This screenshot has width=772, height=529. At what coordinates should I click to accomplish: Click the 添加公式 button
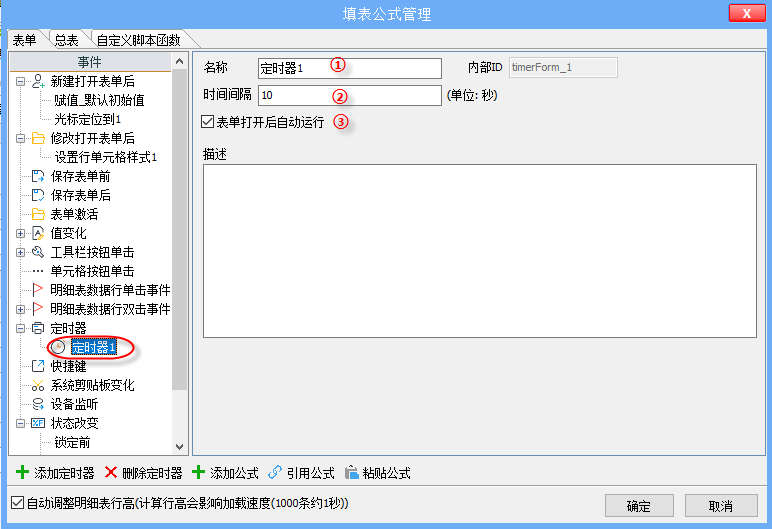(x=225, y=473)
